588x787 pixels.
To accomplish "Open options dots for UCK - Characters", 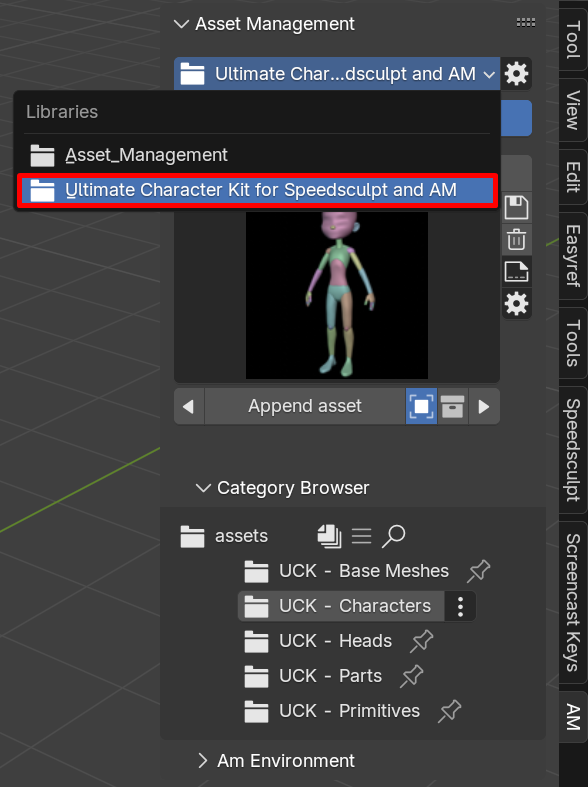I will click(x=460, y=606).
